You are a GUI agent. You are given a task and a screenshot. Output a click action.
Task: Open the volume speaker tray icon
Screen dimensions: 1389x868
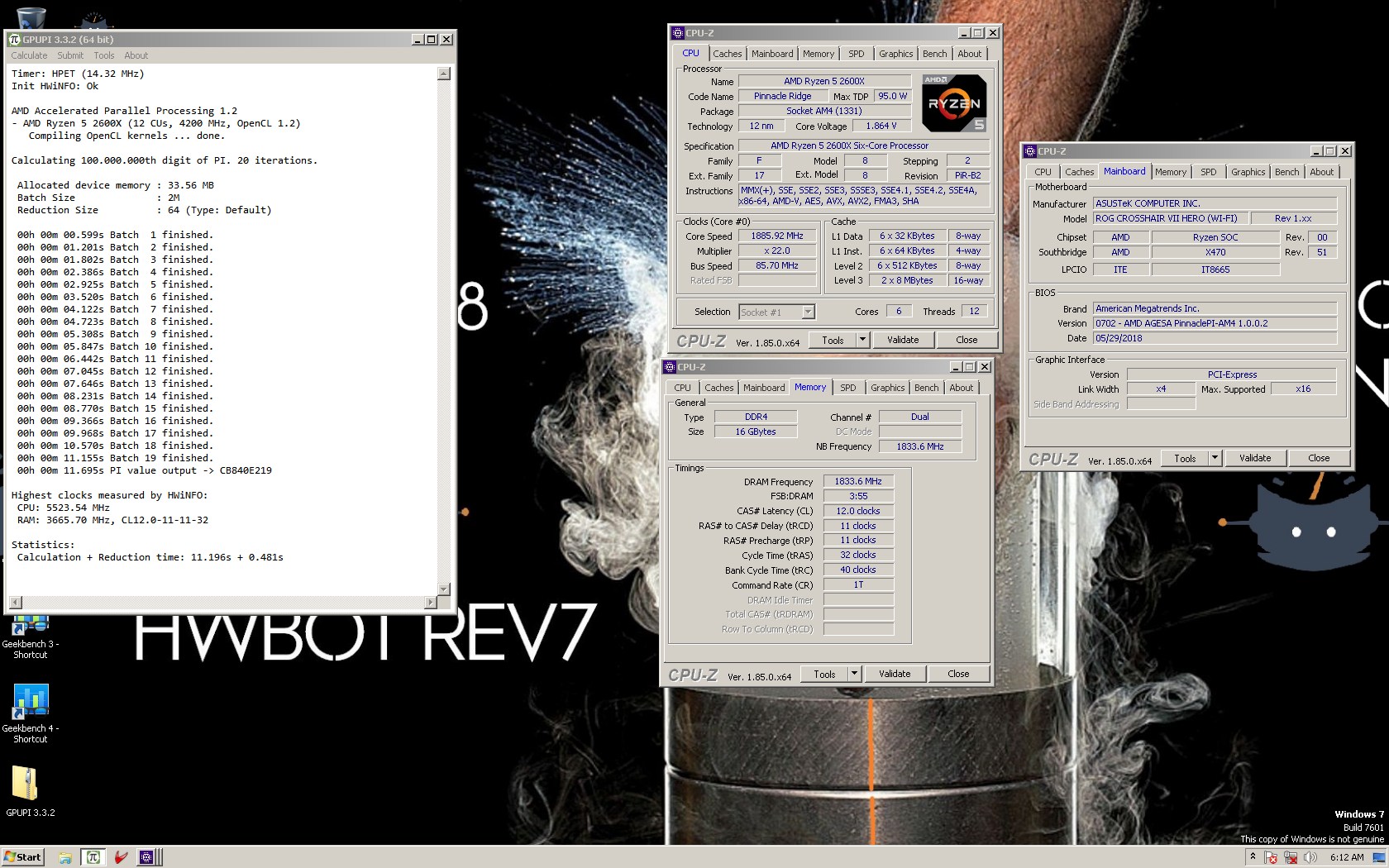point(1310,857)
